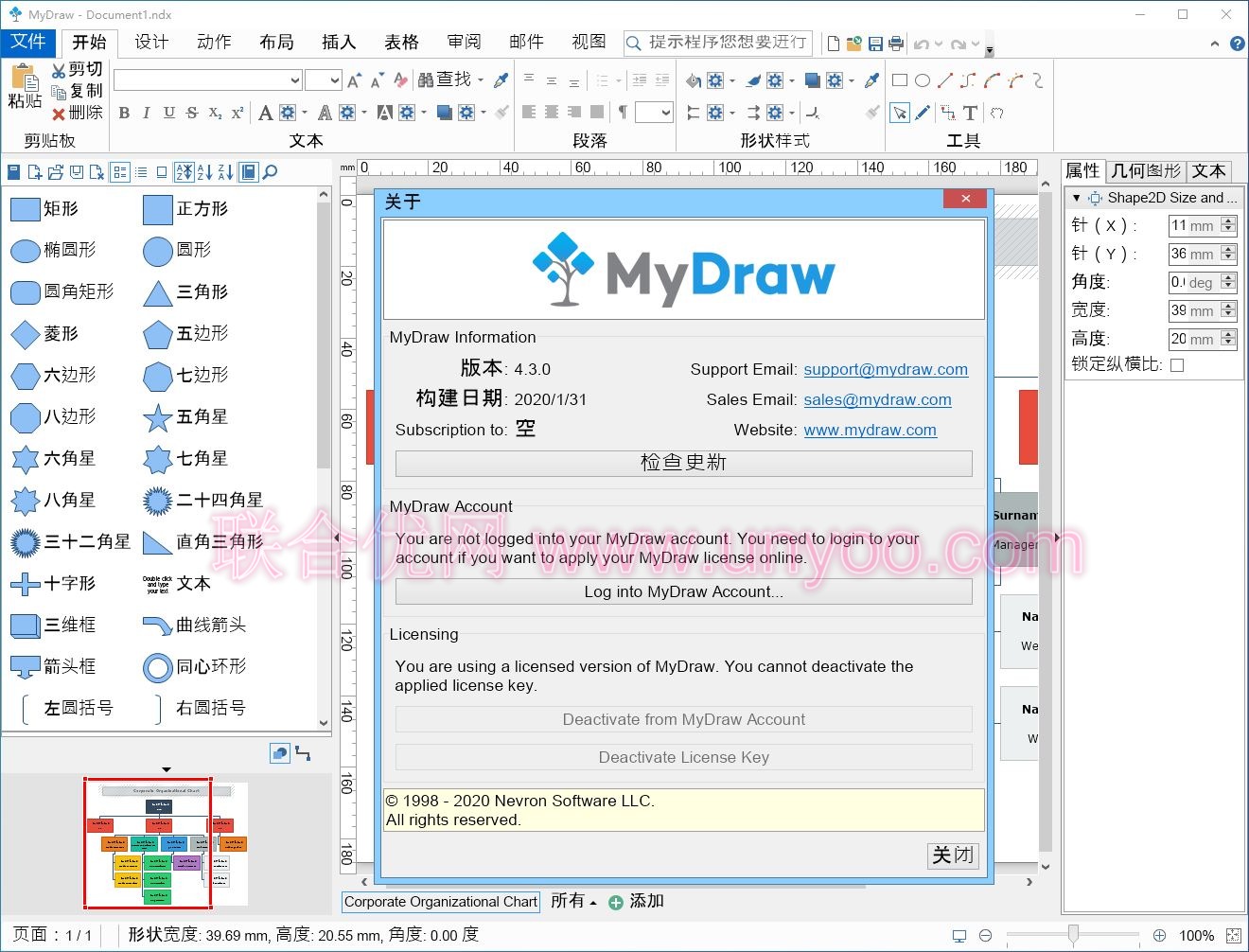Toggle library icons-and-names view mode

[x=119, y=172]
